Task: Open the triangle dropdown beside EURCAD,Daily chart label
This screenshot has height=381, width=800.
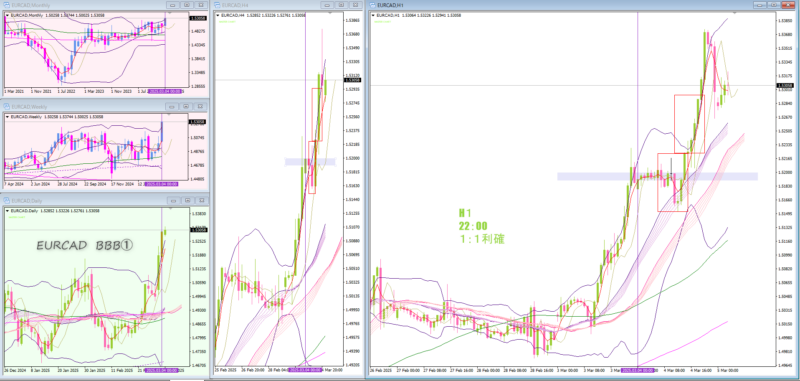Action: point(7,211)
